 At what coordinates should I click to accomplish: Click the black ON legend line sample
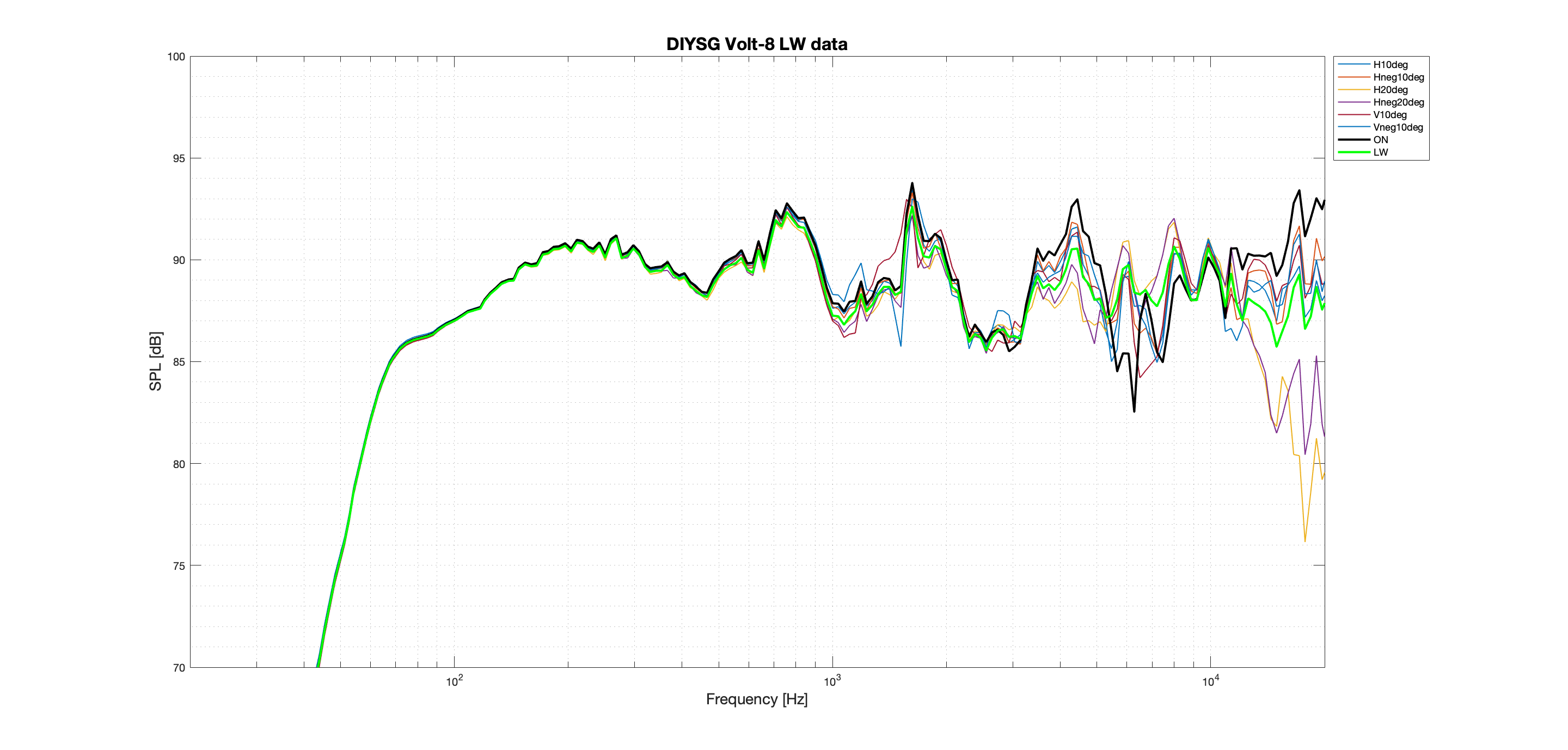coord(1353,139)
